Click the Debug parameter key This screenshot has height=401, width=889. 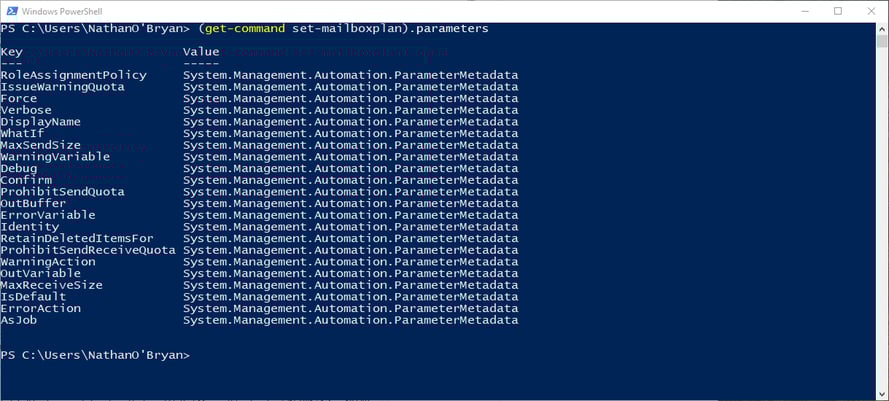[19, 168]
